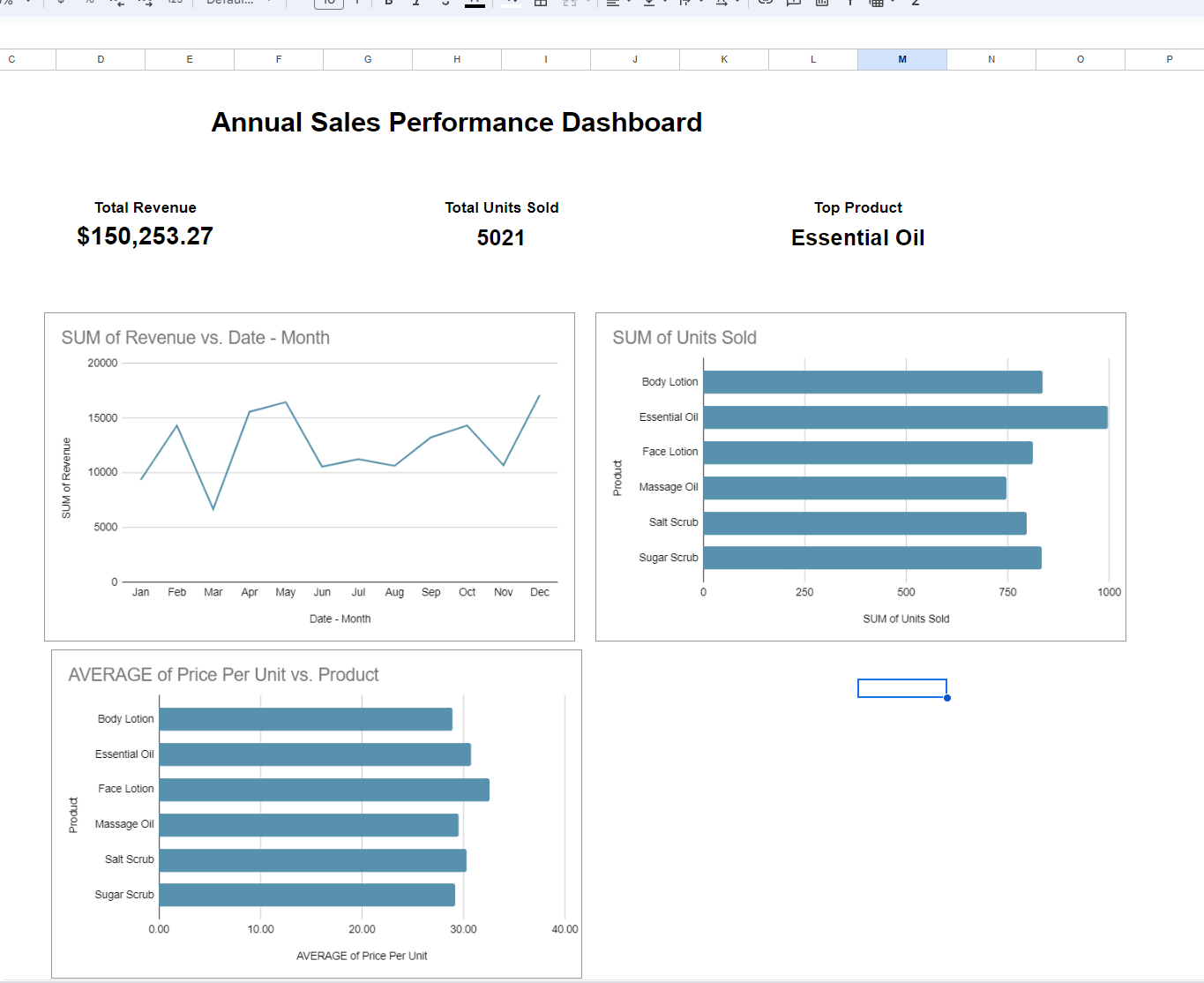Image resolution: width=1204 pixels, height=983 pixels.
Task: Click the '5021' units value
Action: coord(501,237)
